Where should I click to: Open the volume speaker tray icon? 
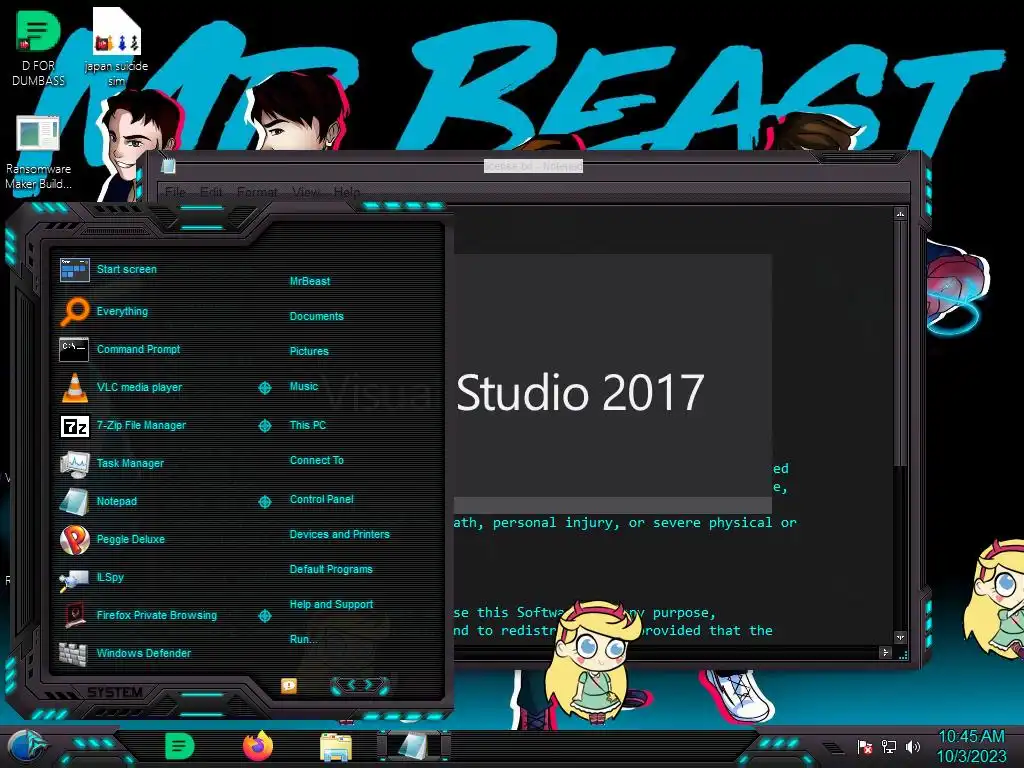913,747
